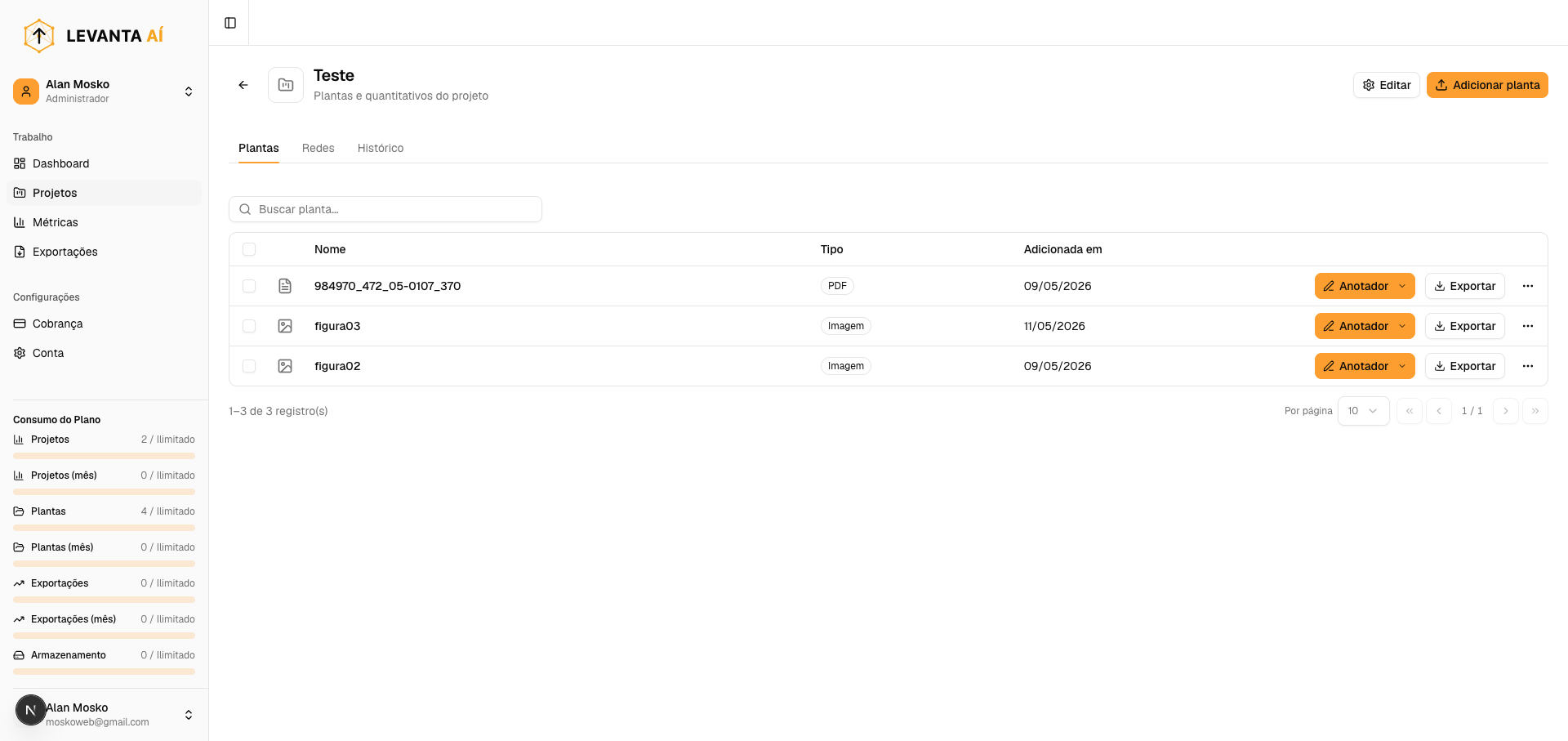This screenshot has width=1568, height=741.
Task: Click the dark N avatar at bottom
Action: (31, 710)
